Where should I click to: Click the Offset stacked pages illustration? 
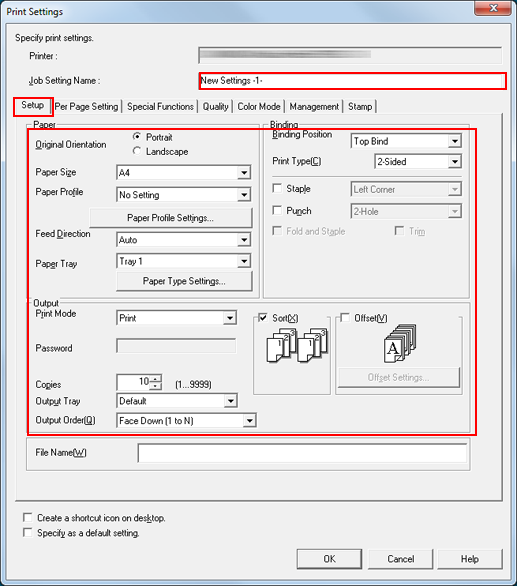[400, 343]
